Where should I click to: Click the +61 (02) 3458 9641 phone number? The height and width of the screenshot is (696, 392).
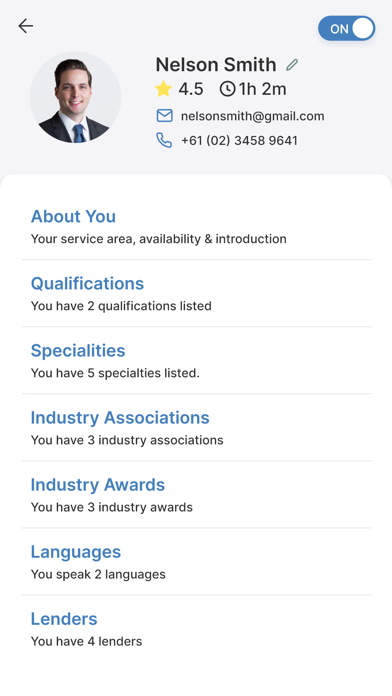click(239, 141)
